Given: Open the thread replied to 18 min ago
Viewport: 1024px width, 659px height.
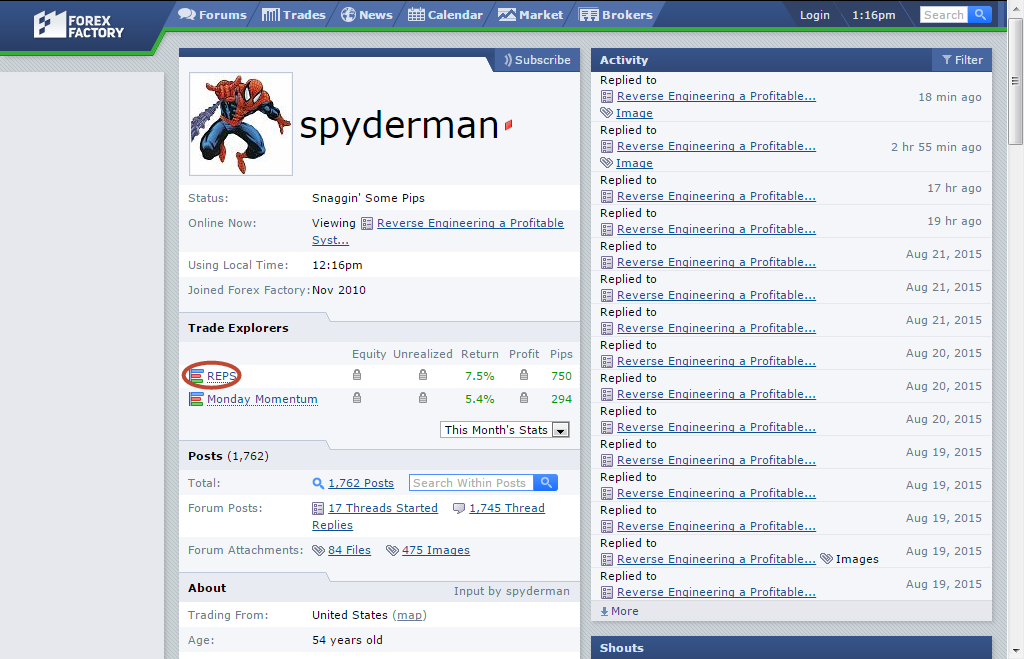Looking at the screenshot, I should [716, 97].
